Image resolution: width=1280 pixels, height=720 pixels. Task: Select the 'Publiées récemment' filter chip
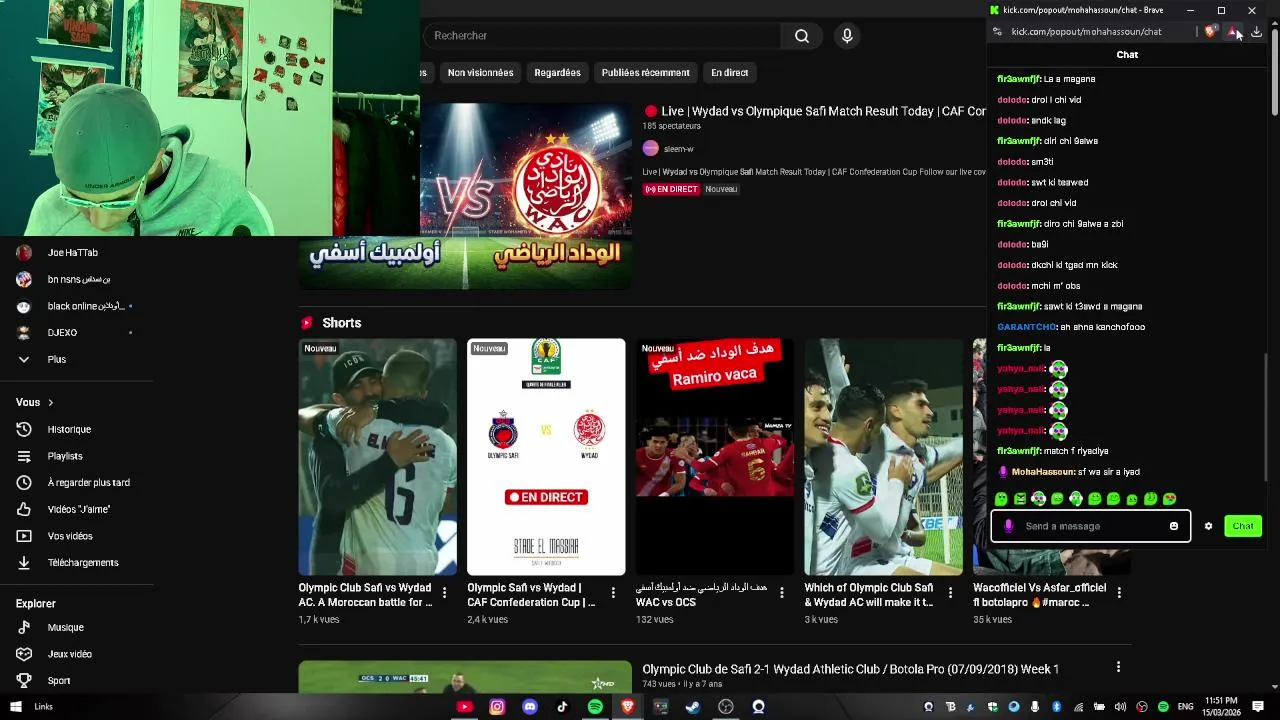pyautogui.click(x=645, y=73)
